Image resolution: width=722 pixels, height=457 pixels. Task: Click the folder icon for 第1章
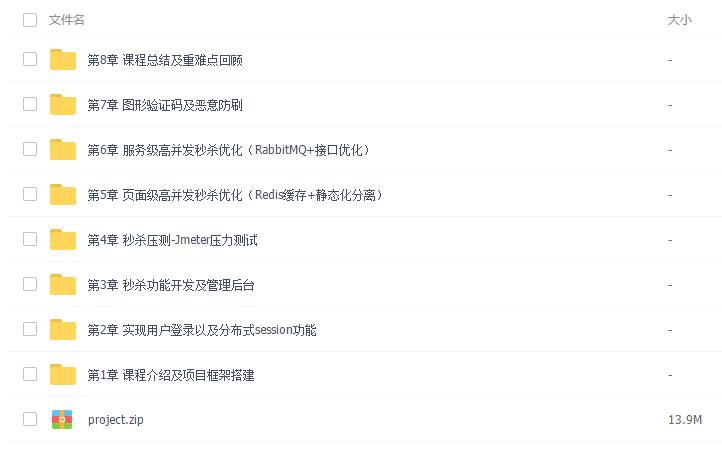point(63,375)
